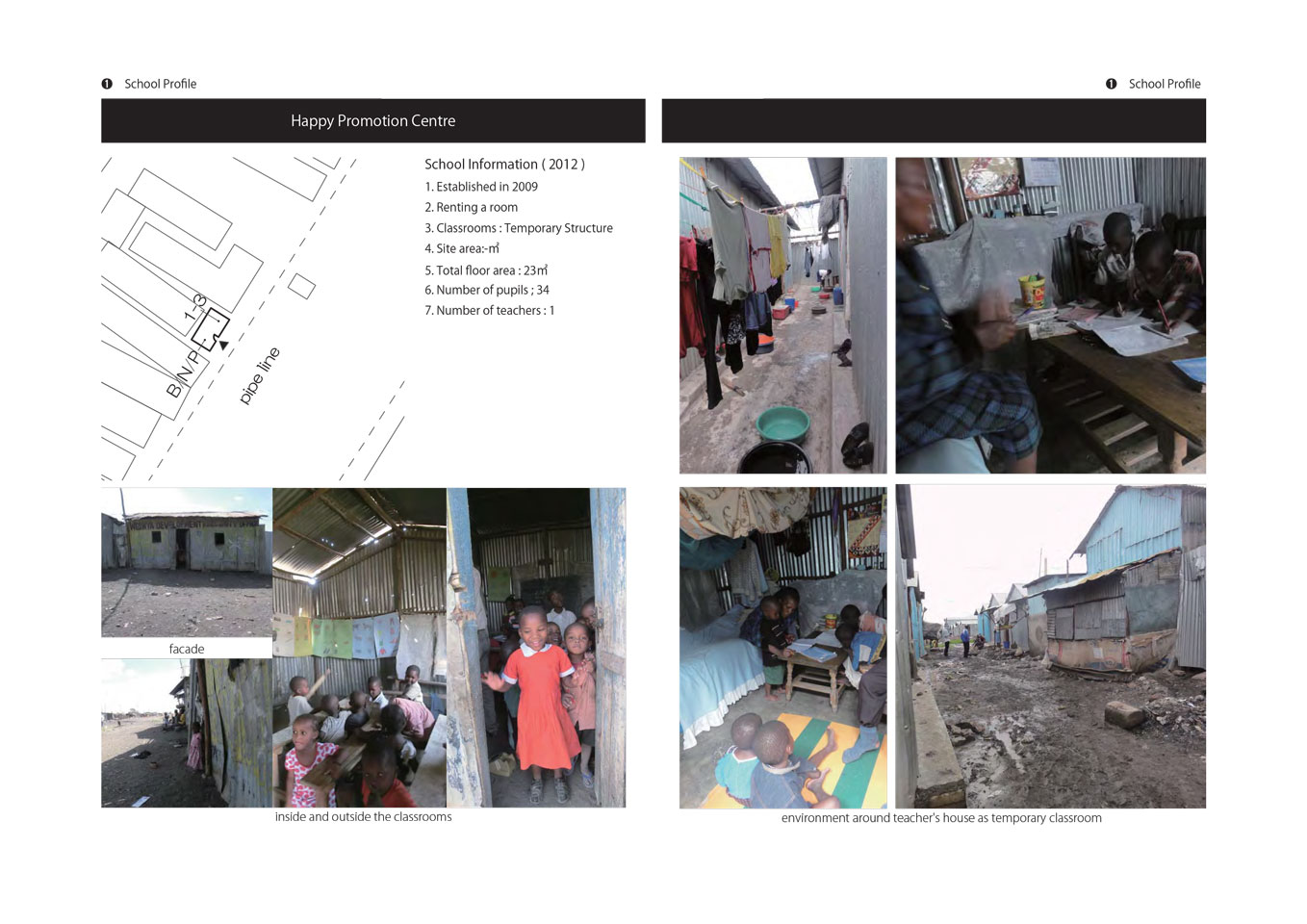Click the 'B/N/P' label on the map
The image size is (1307, 924).
183,373
